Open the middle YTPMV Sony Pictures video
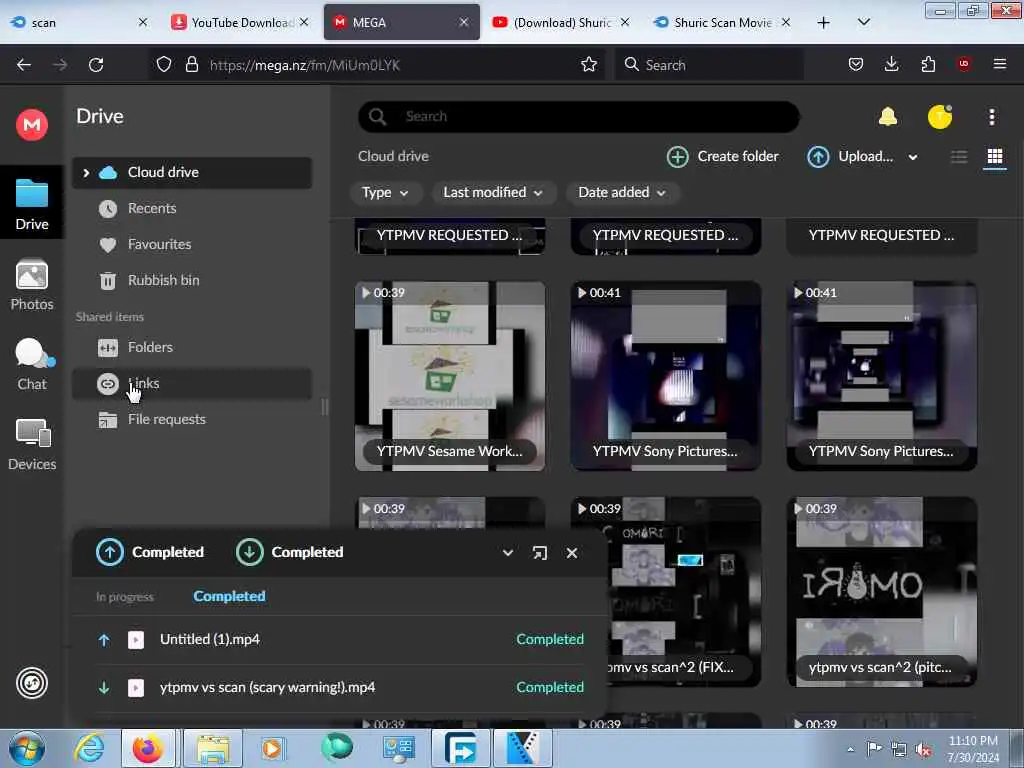The image size is (1024, 768). tap(665, 376)
